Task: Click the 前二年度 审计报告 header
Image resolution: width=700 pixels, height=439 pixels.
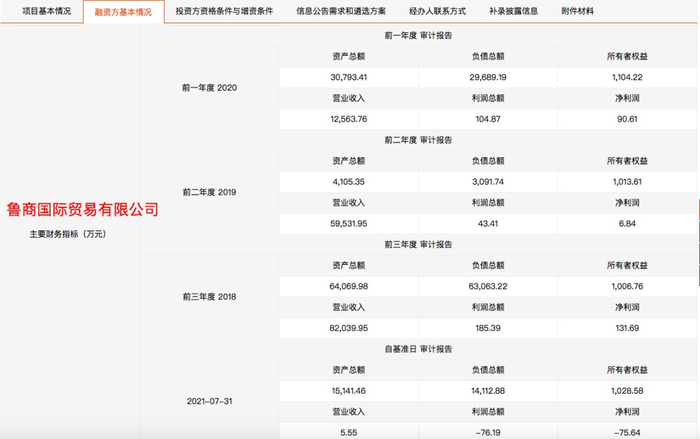Action: coord(418,140)
